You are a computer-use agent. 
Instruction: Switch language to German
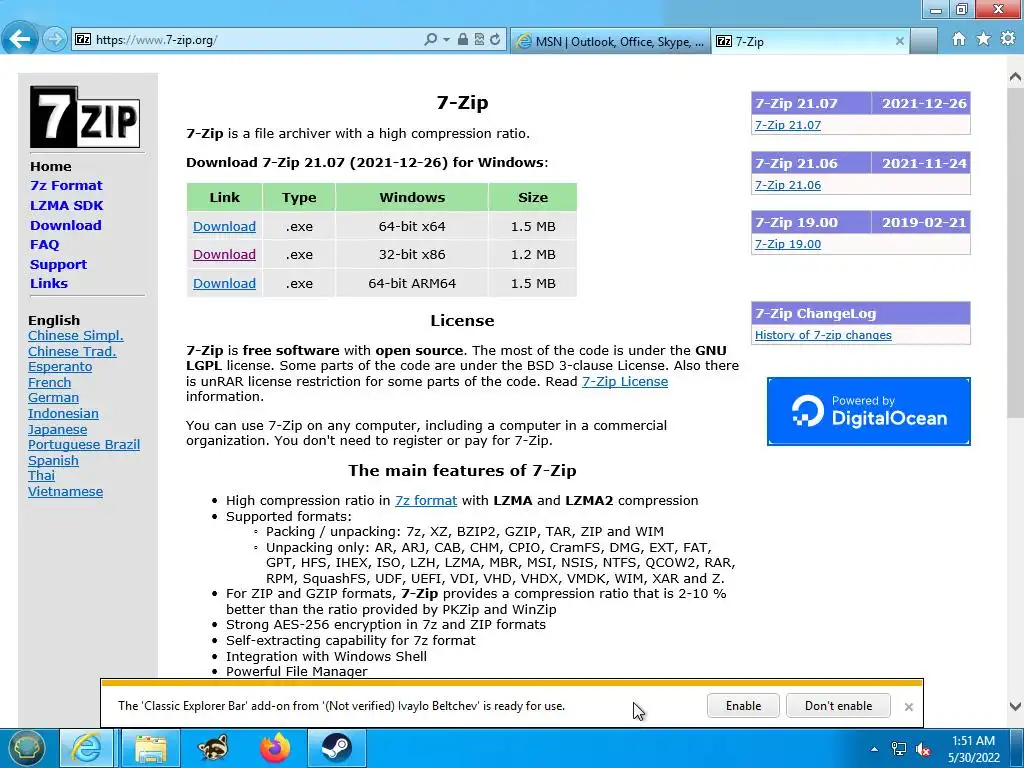tap(54, 398)
